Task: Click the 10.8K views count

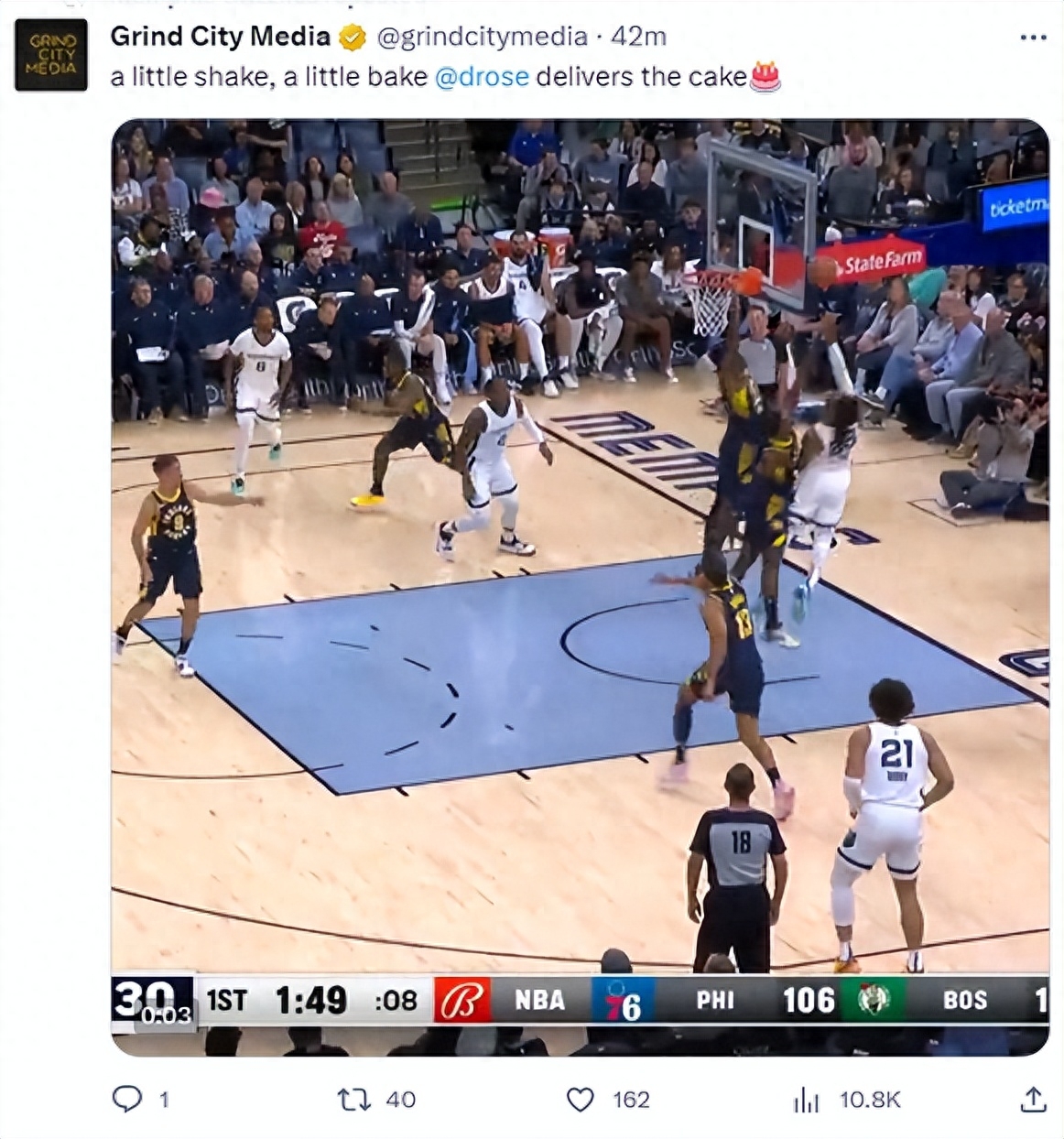Action: 870,1099
